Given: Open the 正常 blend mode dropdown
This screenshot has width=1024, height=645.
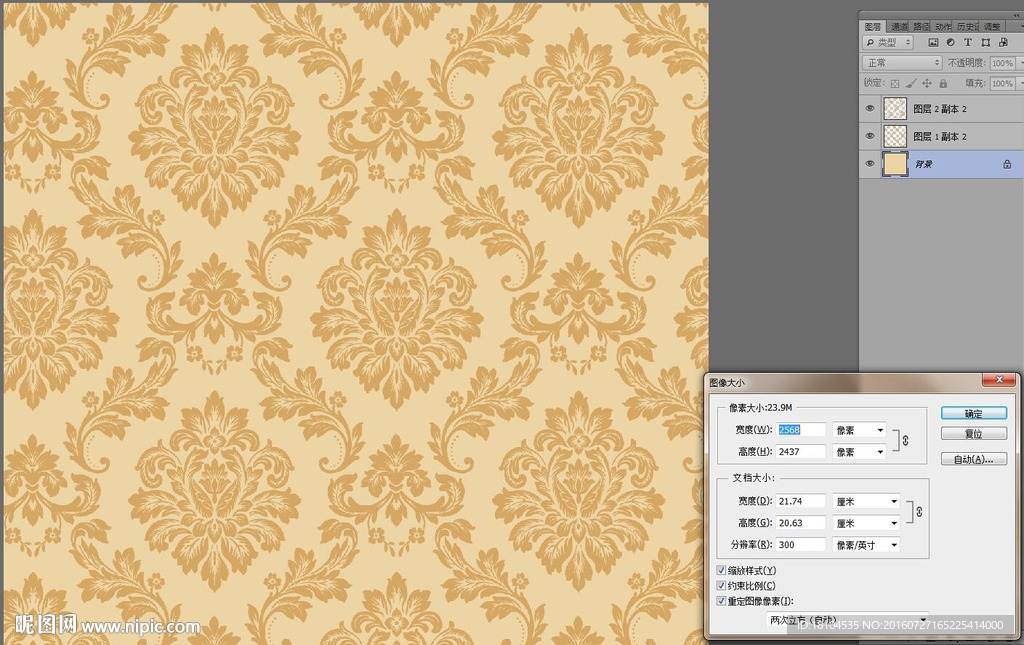Looking at the screenshot, I should pos(902,63).
